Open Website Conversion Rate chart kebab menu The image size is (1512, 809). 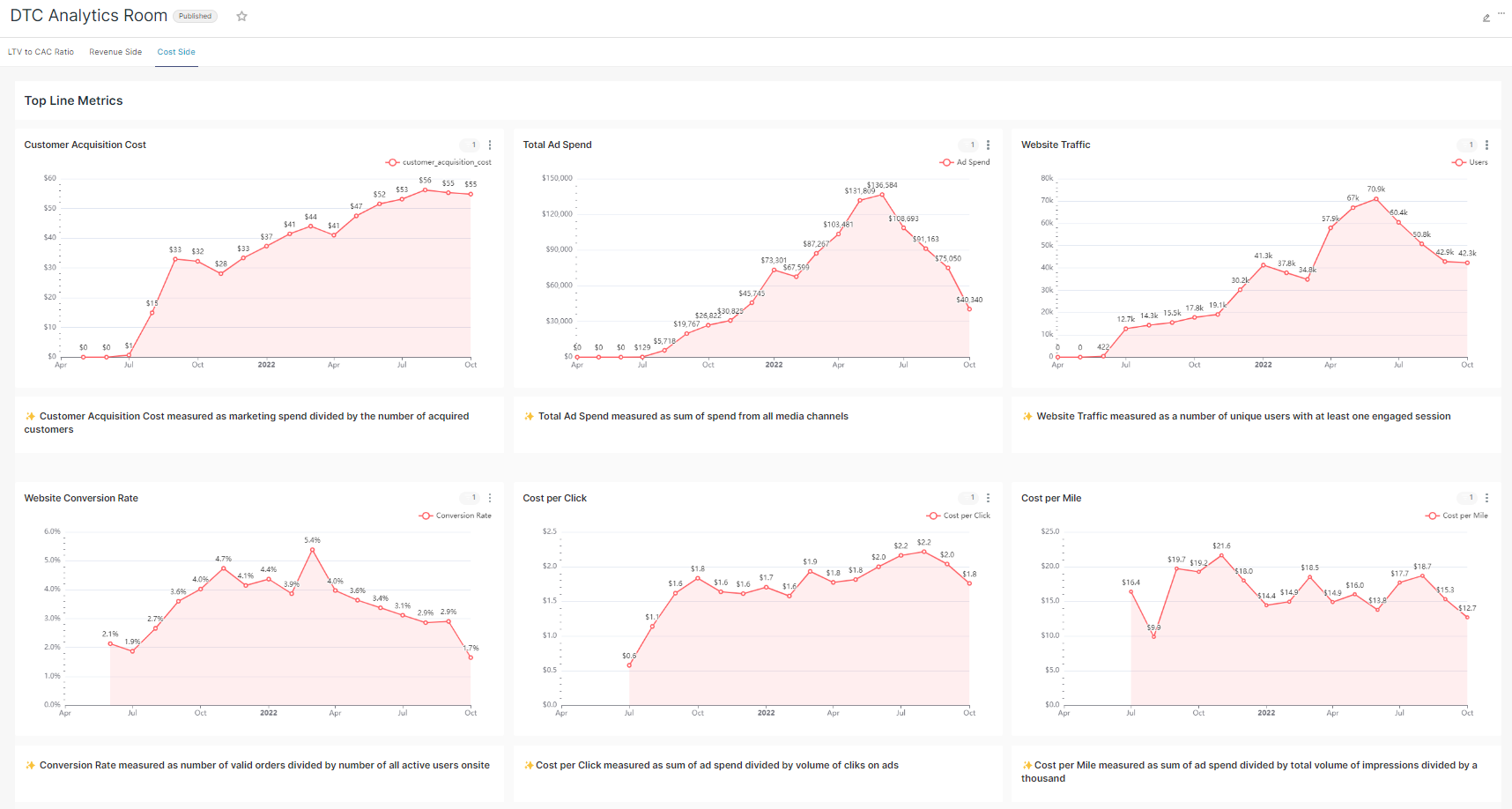(x=490, y=498)
